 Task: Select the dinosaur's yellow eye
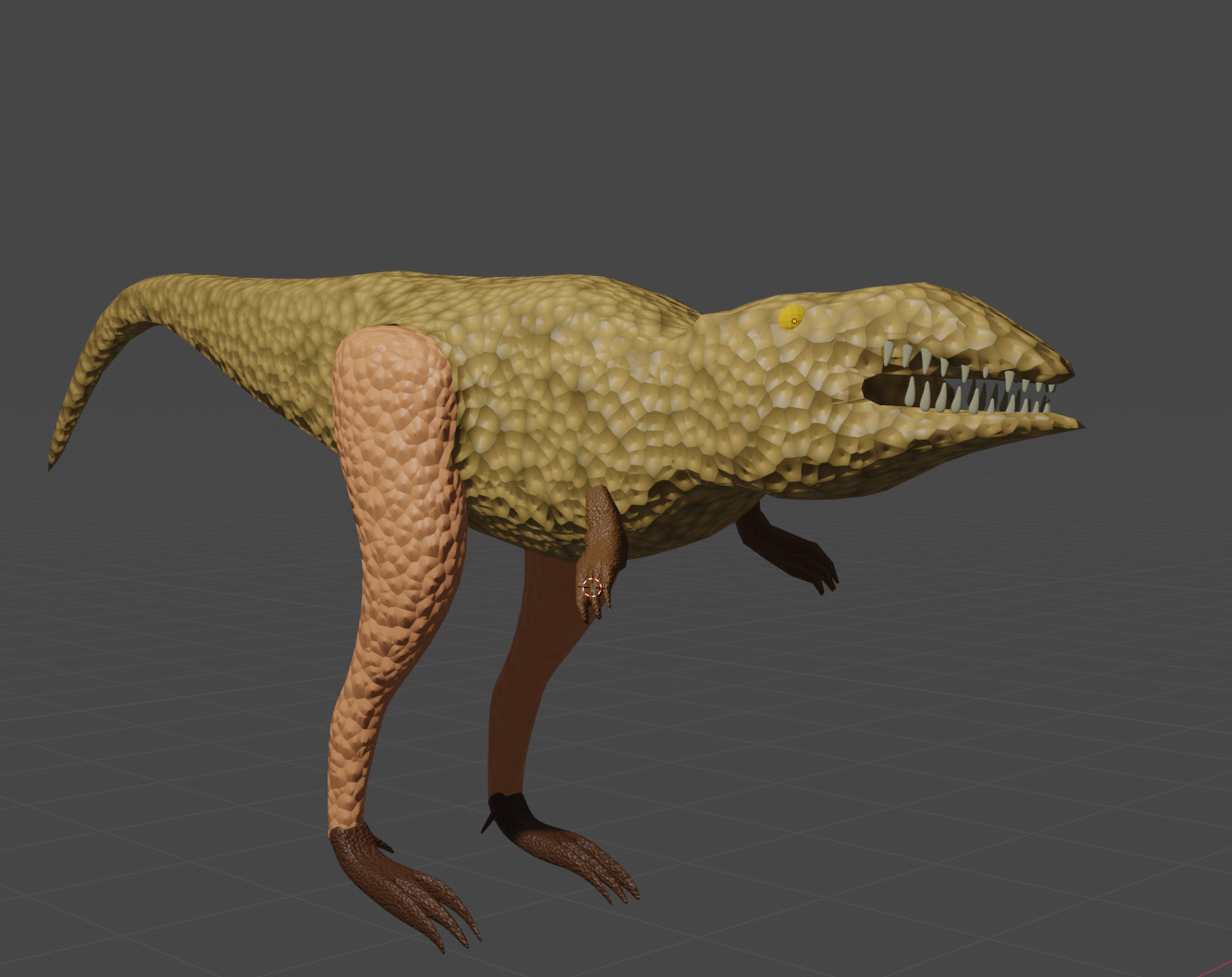pyautogui.click(x=791, y=317)
